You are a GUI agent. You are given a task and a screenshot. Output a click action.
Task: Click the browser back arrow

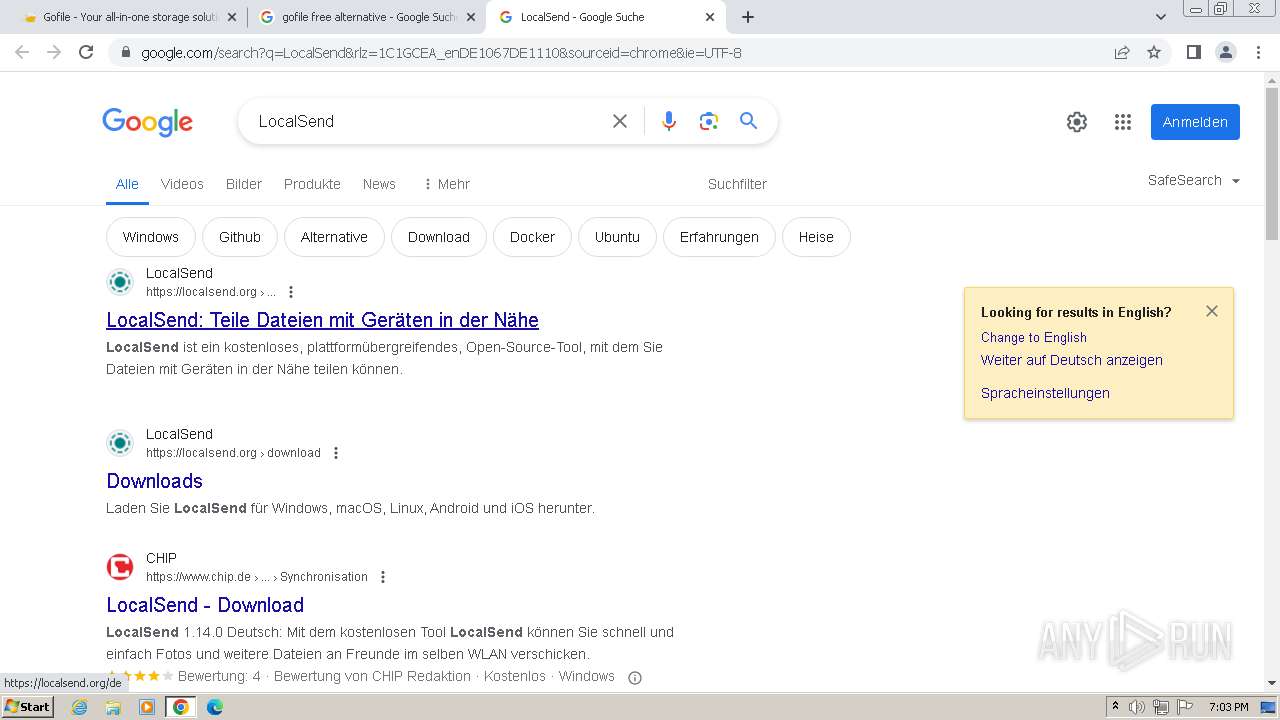click(22, 52)
